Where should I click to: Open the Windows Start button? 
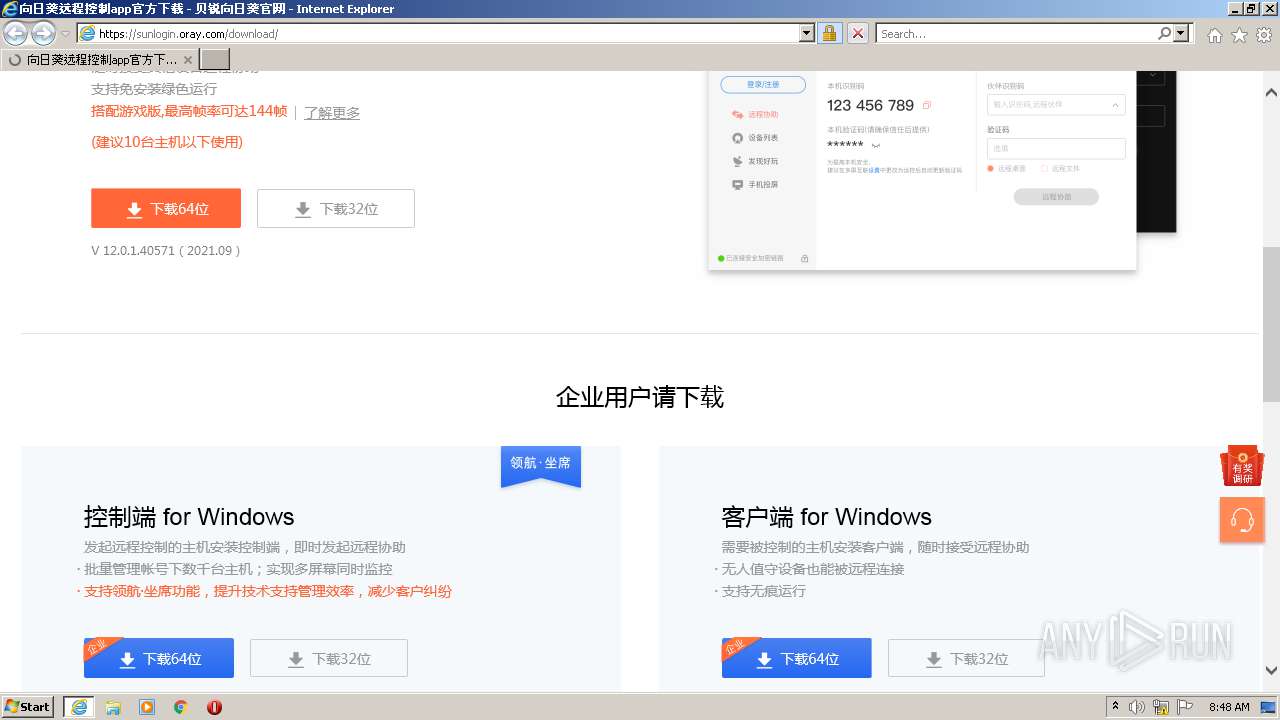(28, 707)
